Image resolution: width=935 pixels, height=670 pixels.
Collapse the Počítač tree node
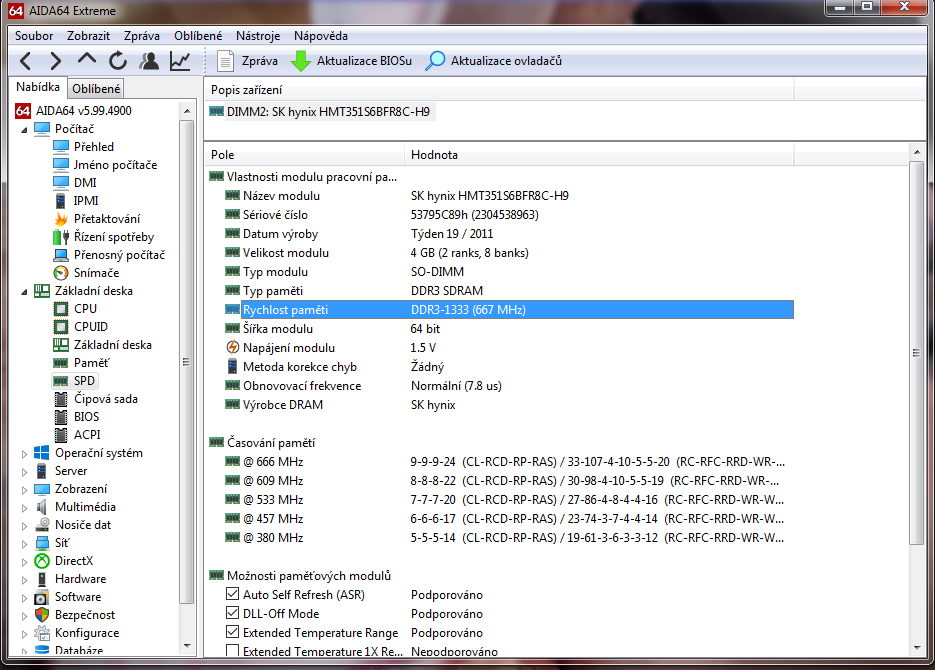click(x=24, y=129)
